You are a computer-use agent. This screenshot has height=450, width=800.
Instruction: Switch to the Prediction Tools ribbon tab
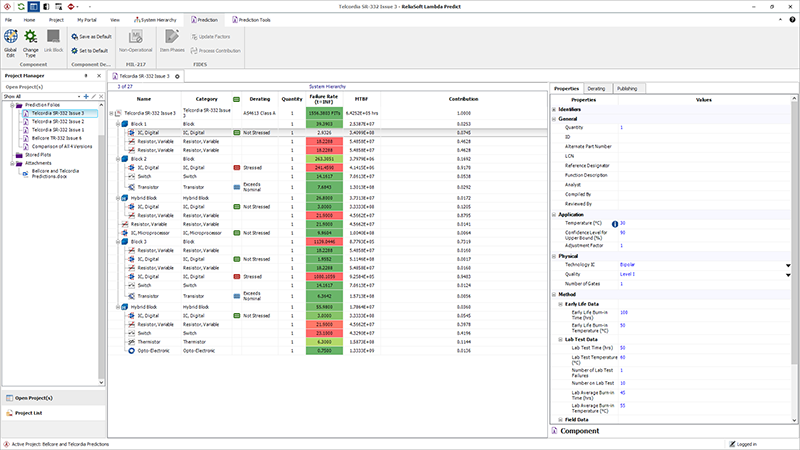pos(251,20)
